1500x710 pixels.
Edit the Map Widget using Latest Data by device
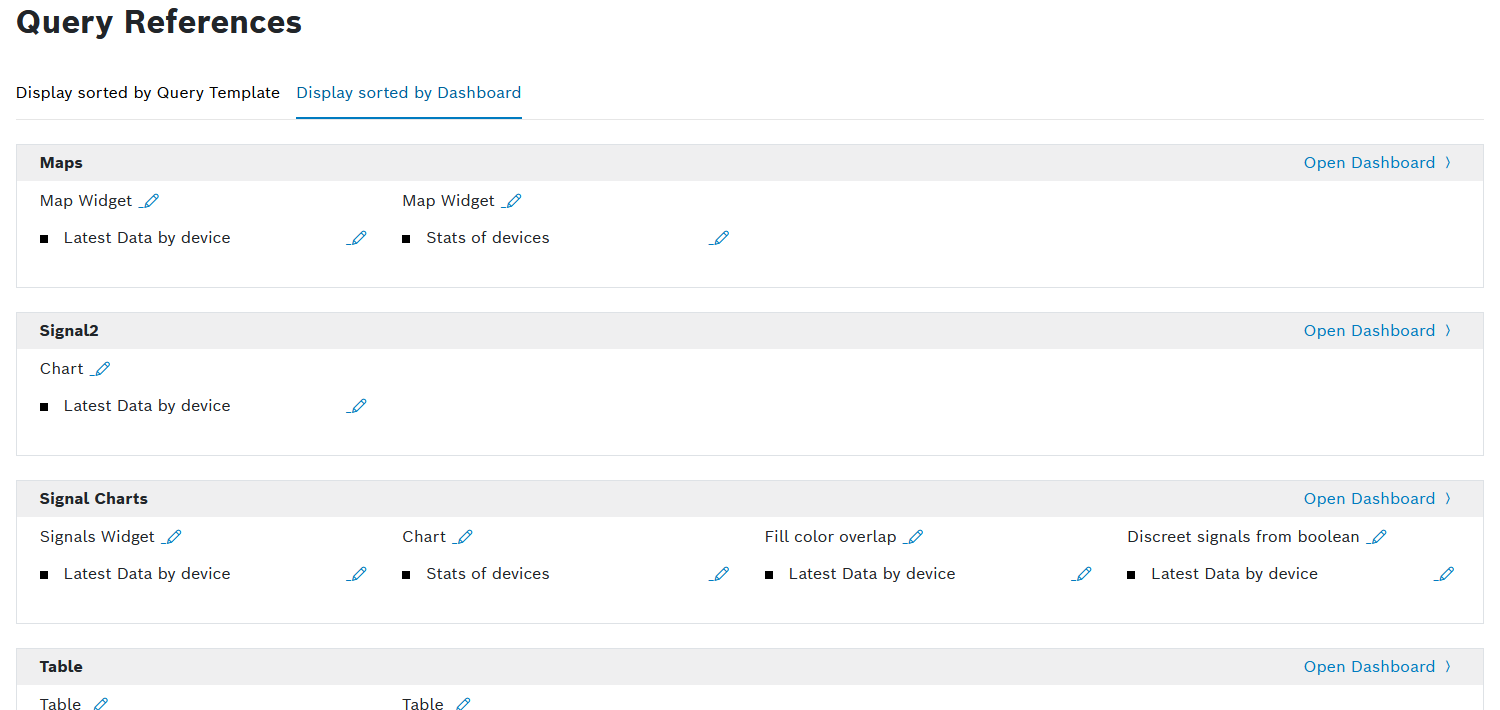[150, 201]
